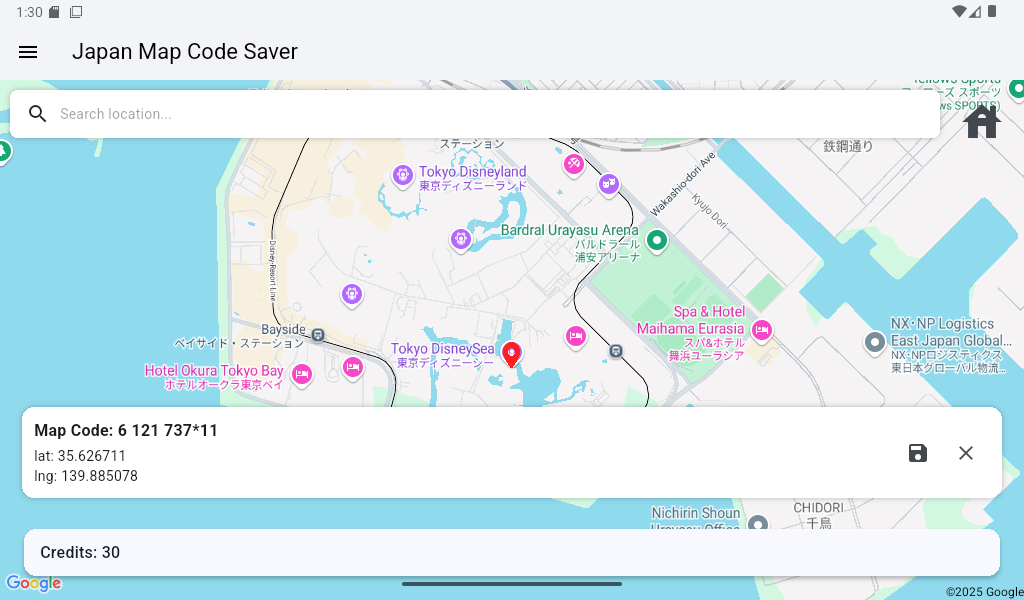The image size is (1024, 600).
Task: Close the map code card
Action: coord(966,452)
